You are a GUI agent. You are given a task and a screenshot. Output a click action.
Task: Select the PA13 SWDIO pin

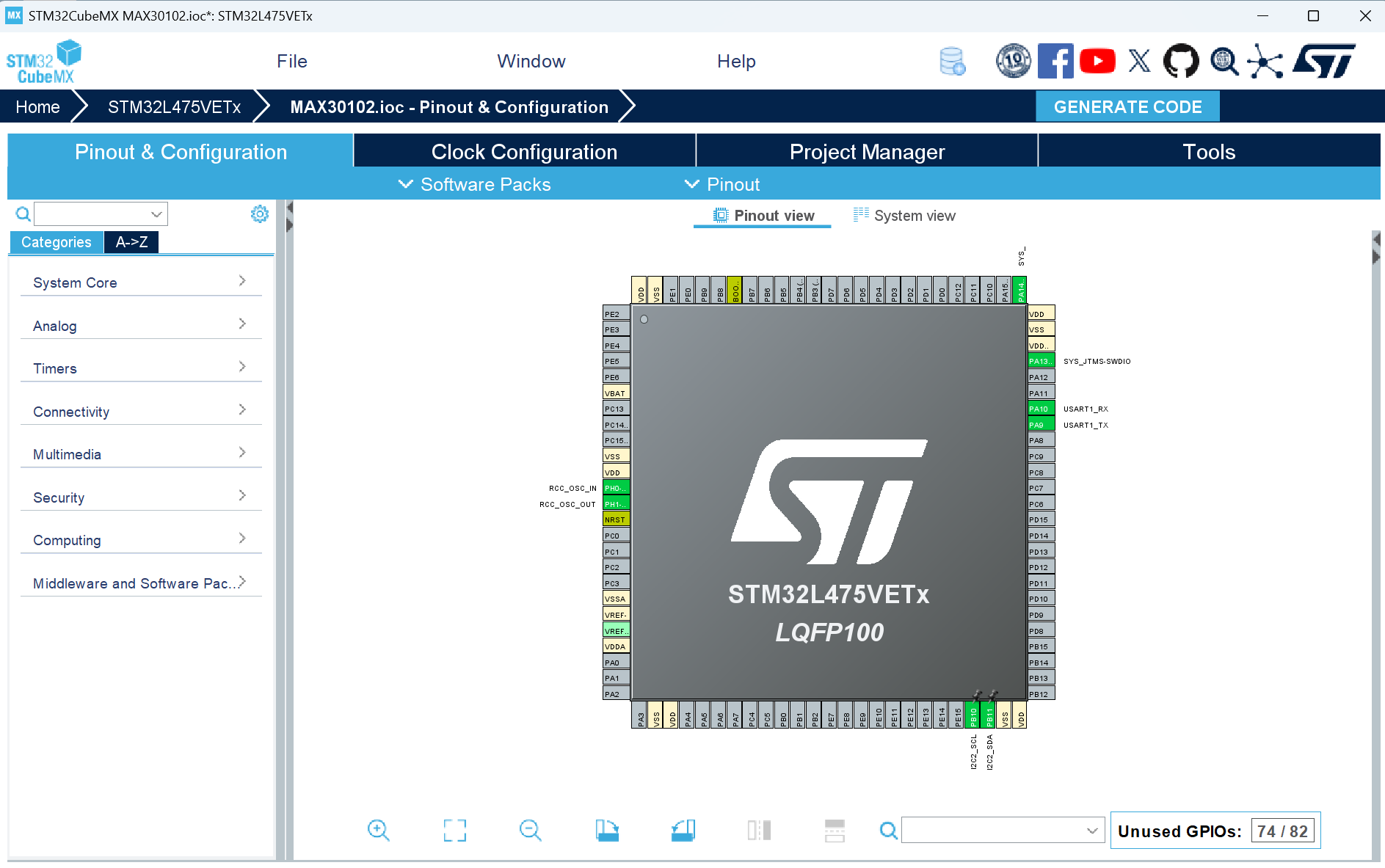pyautogui.click(x=1042, y=361)
